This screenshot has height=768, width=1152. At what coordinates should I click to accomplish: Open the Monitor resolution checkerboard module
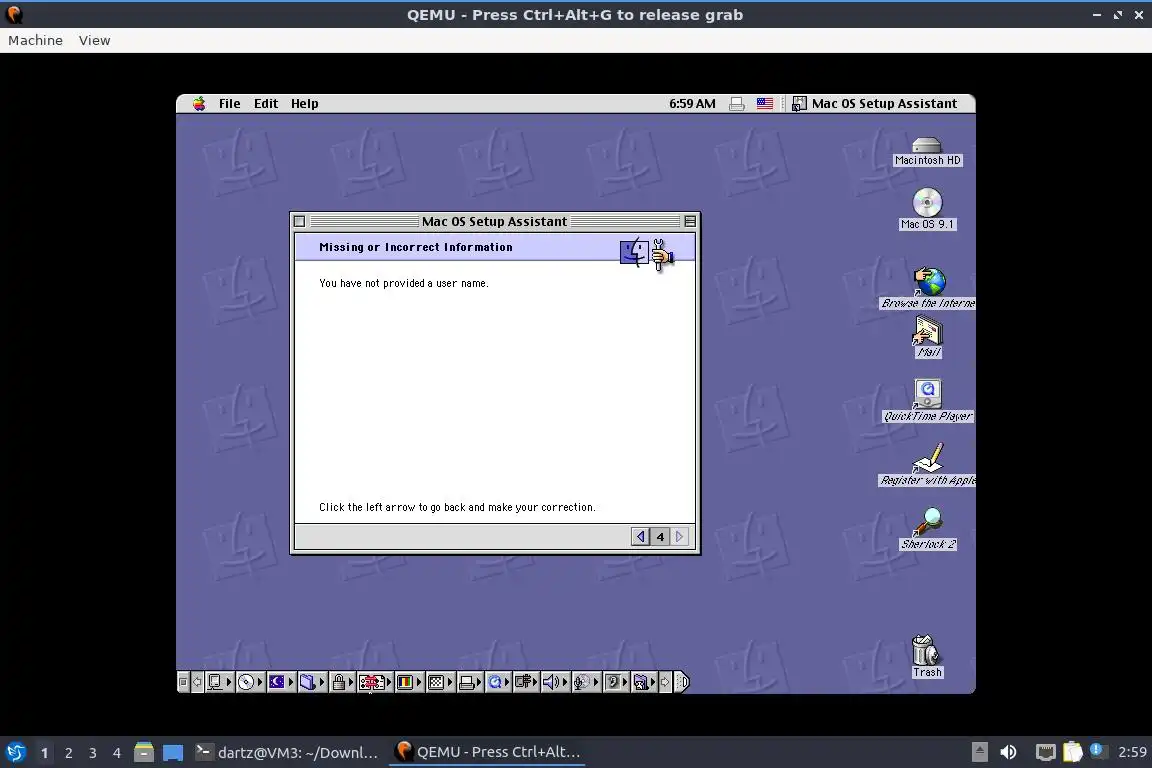(x=440, y=682)
